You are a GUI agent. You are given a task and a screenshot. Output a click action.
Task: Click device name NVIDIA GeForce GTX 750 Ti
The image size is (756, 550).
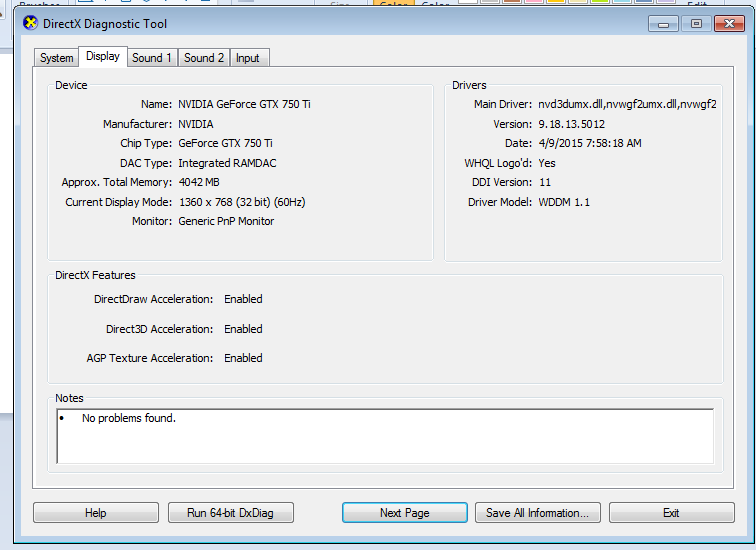click(244, 104)
